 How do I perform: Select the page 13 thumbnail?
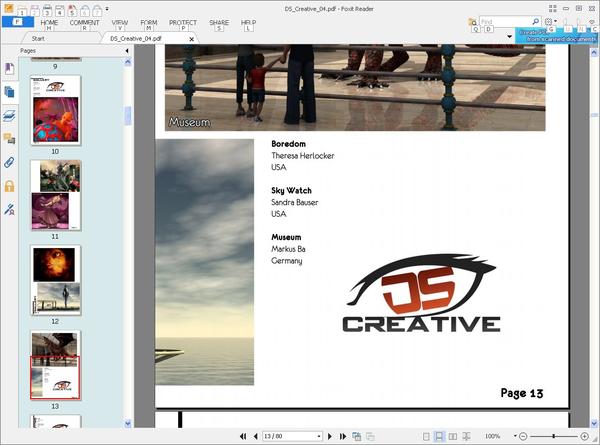pos(55,365)
